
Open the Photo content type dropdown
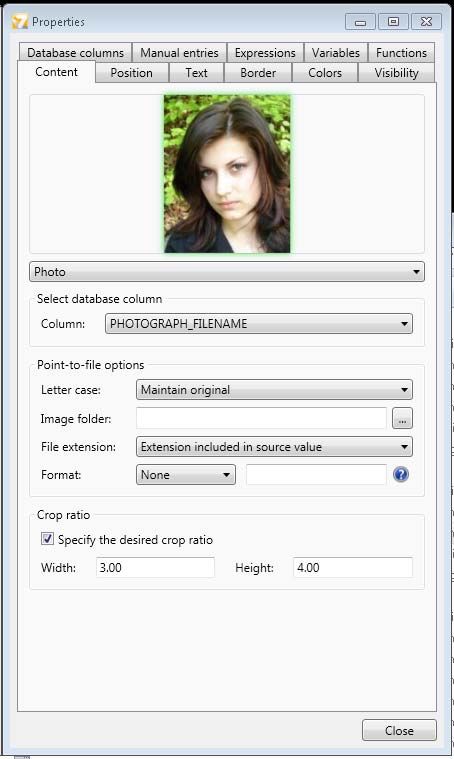click(227, 272)
